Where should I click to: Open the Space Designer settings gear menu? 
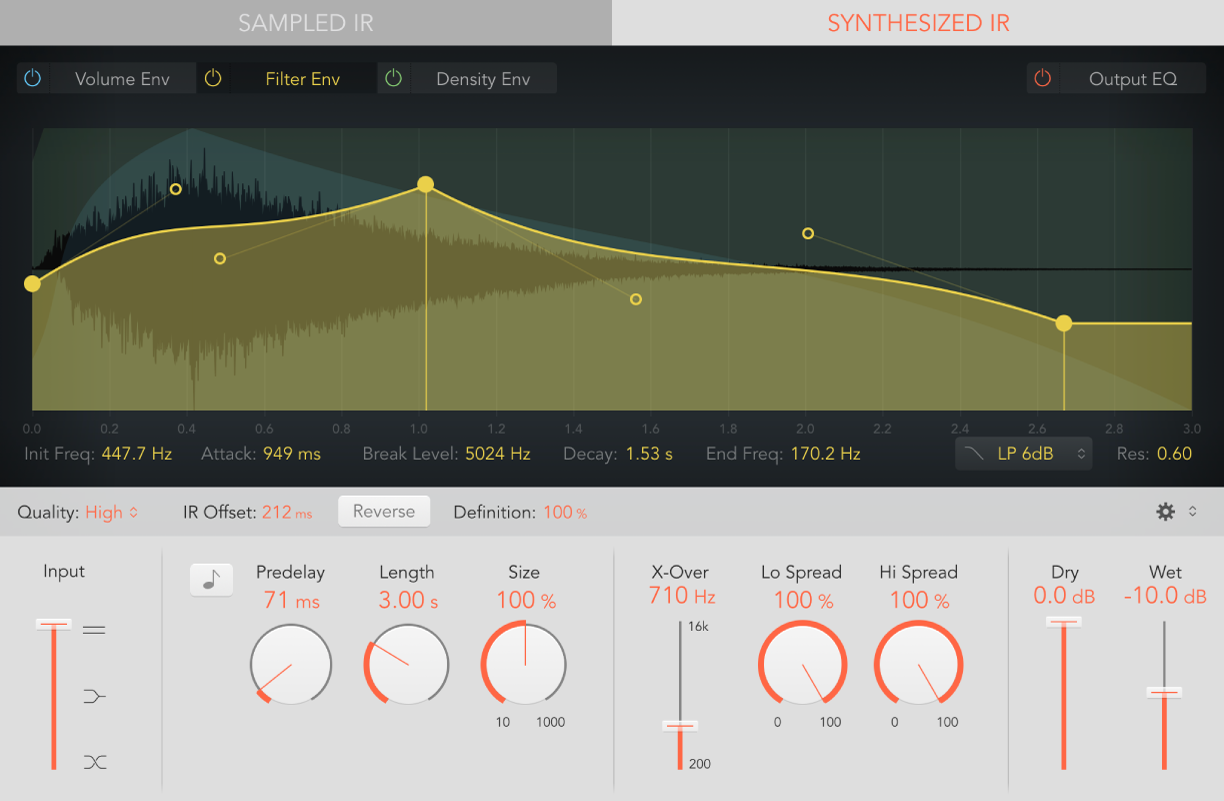[x=1165, y=511]
